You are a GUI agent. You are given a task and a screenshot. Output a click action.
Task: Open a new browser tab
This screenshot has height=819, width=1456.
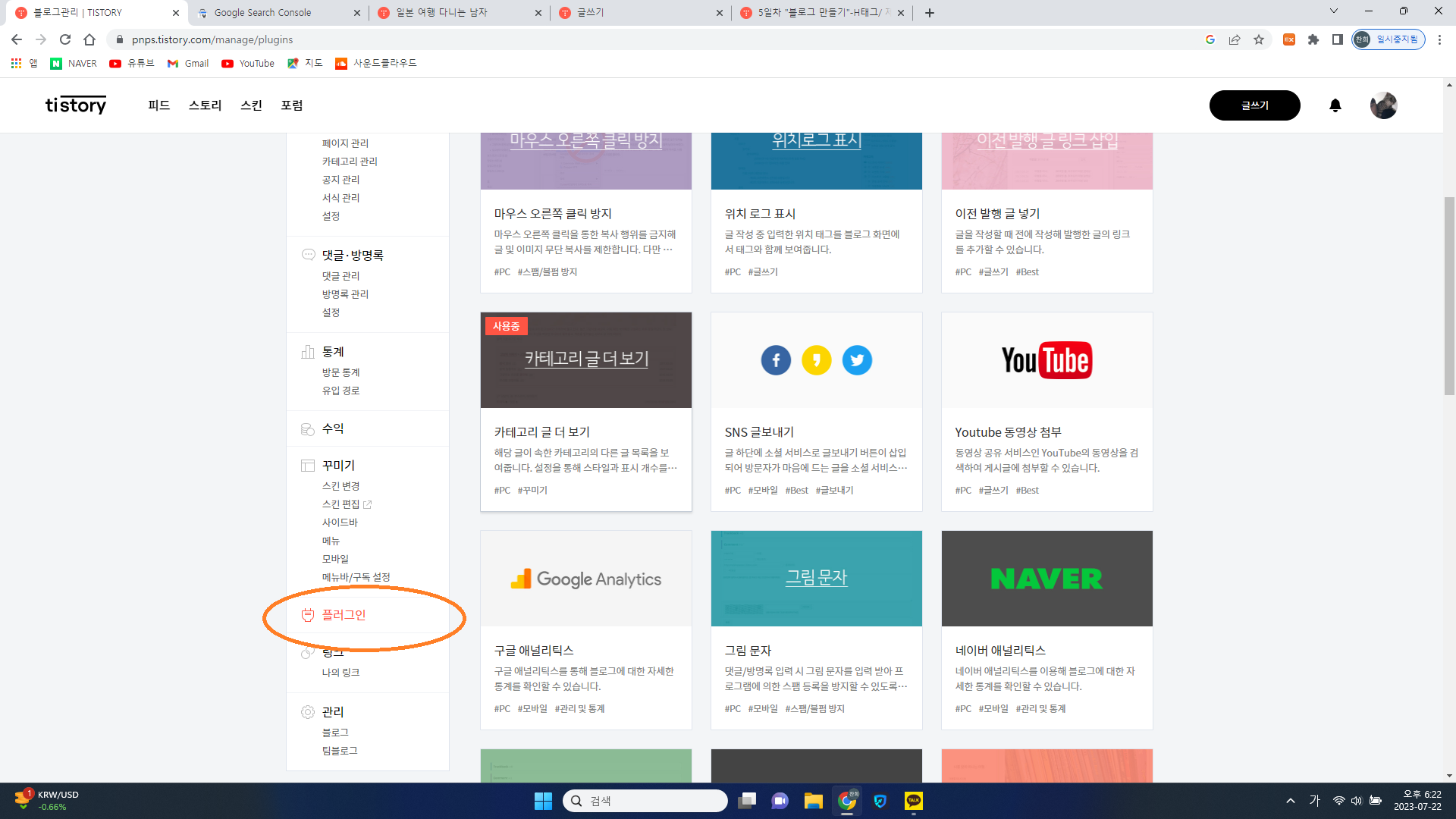click(x=930, y=13)
